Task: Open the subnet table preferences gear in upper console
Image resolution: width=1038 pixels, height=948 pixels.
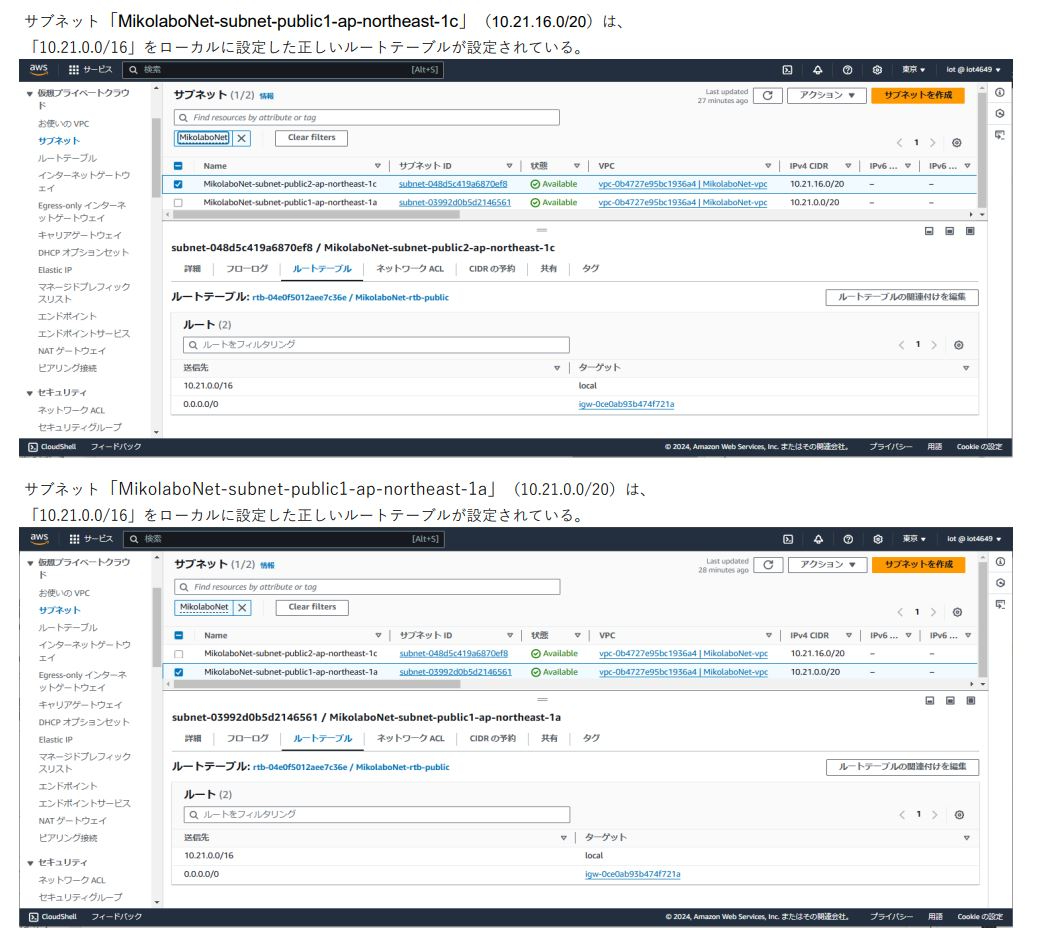Action: [x=957, y=143]
